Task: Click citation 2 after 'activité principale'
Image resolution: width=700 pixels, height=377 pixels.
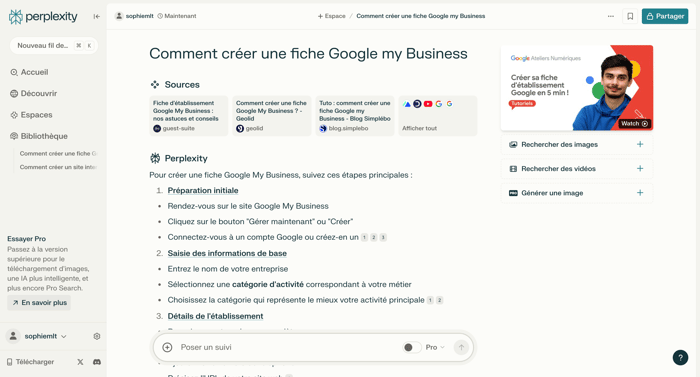Action: coord(439,300)
